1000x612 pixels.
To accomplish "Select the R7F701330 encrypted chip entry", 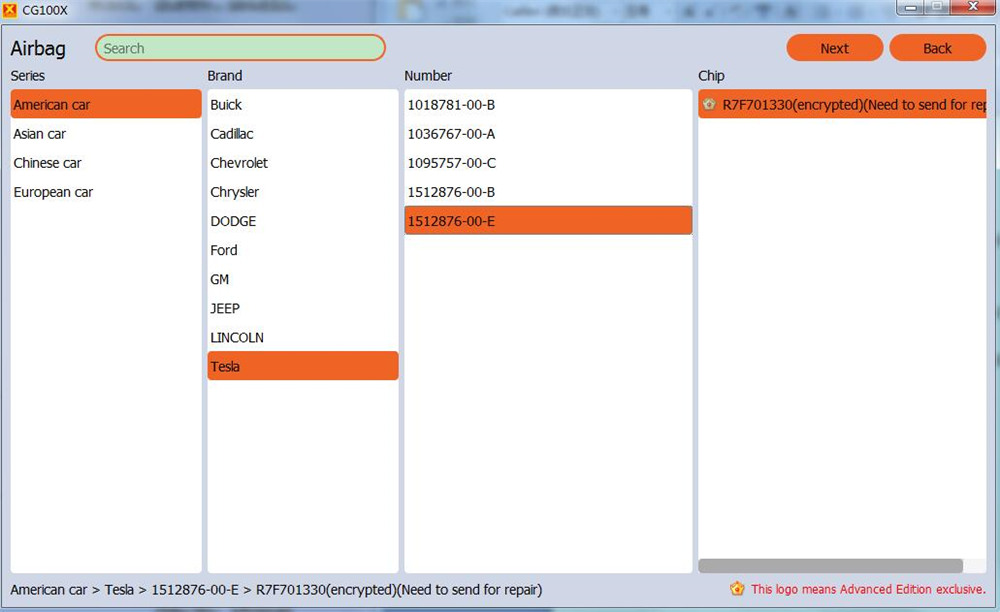I will (850, 105).
